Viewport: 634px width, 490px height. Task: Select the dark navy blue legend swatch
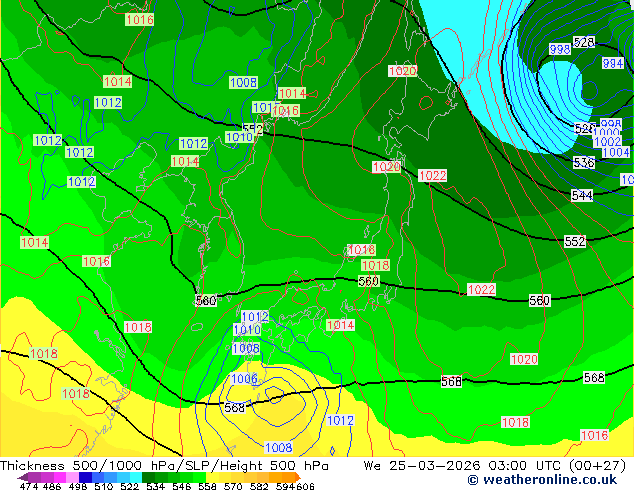click(85, 477)
